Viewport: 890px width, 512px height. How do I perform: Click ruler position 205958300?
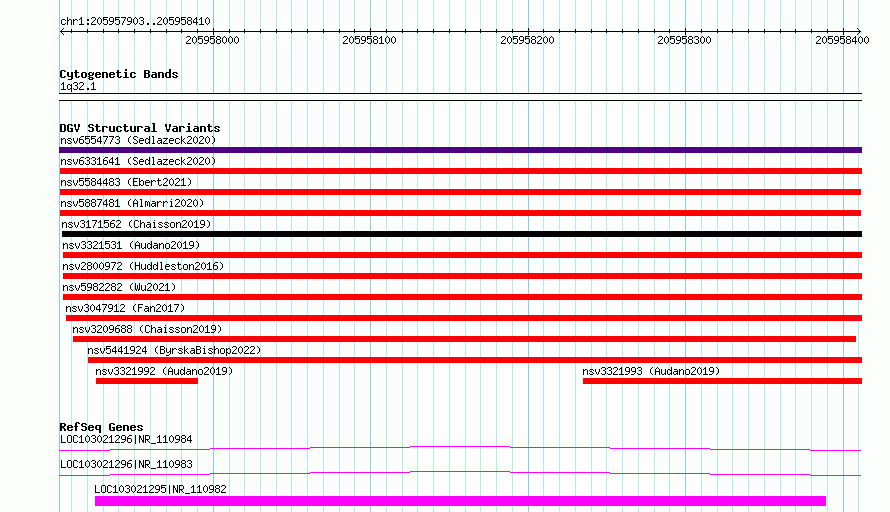684,40
